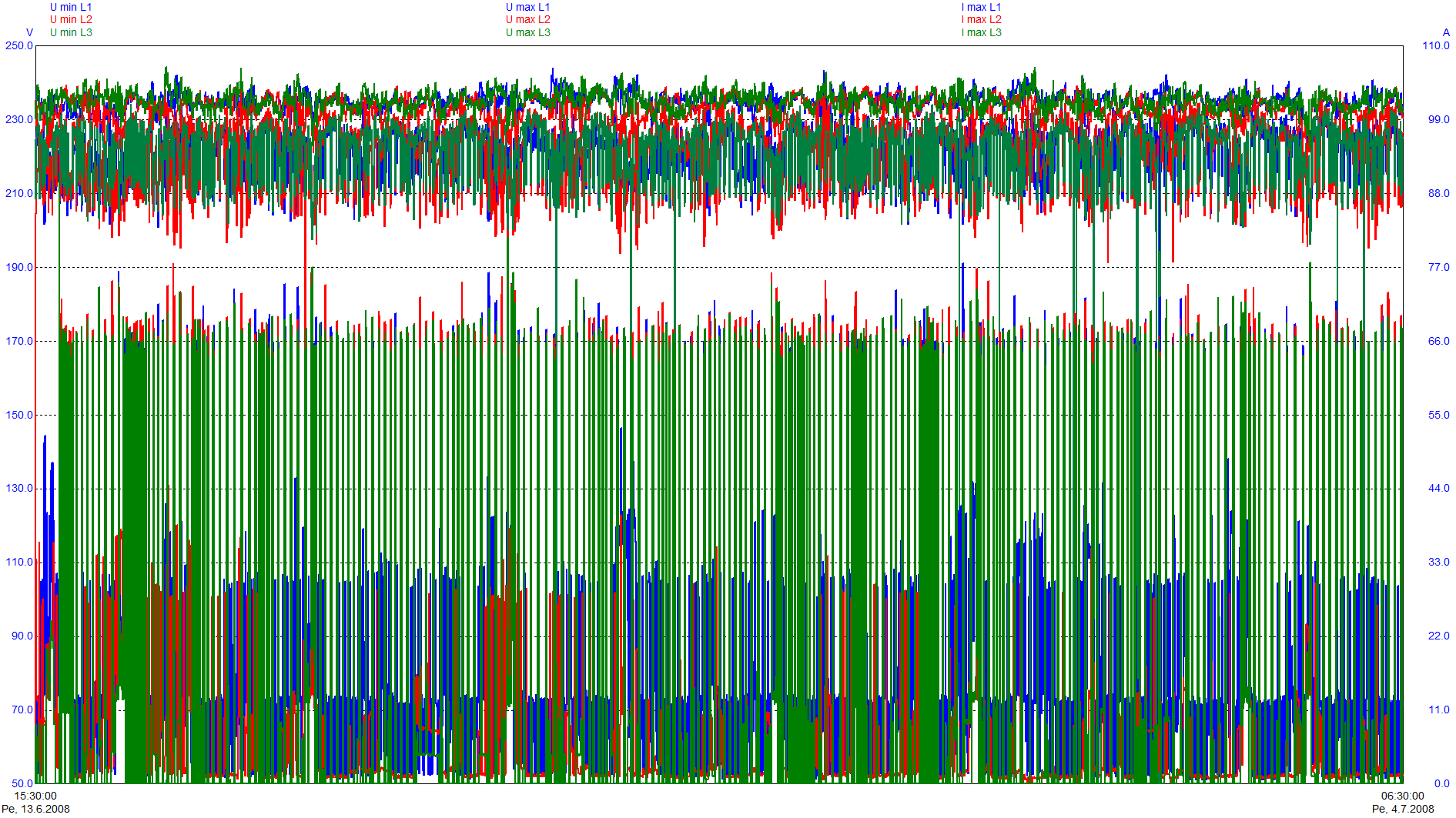1456x818 pixels.
Task: Click the 'Pe, 4.7.2008' end date label
Action: [x=1403, y=809]
